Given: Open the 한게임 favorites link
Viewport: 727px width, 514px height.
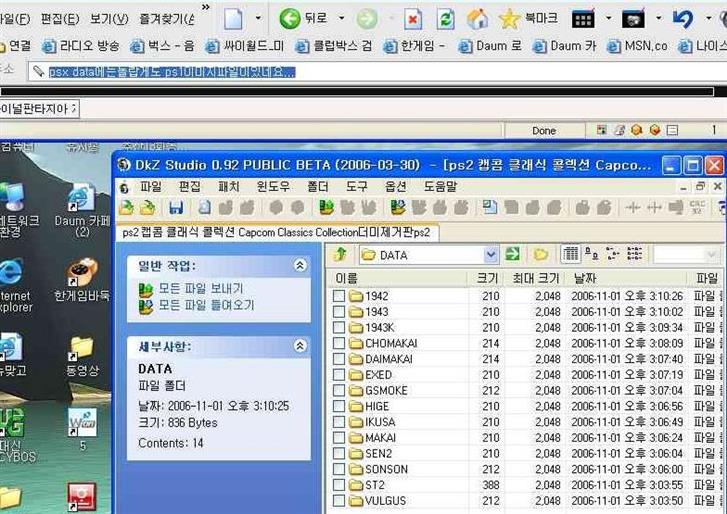Looking at the screenshot, I should point(414,46).
